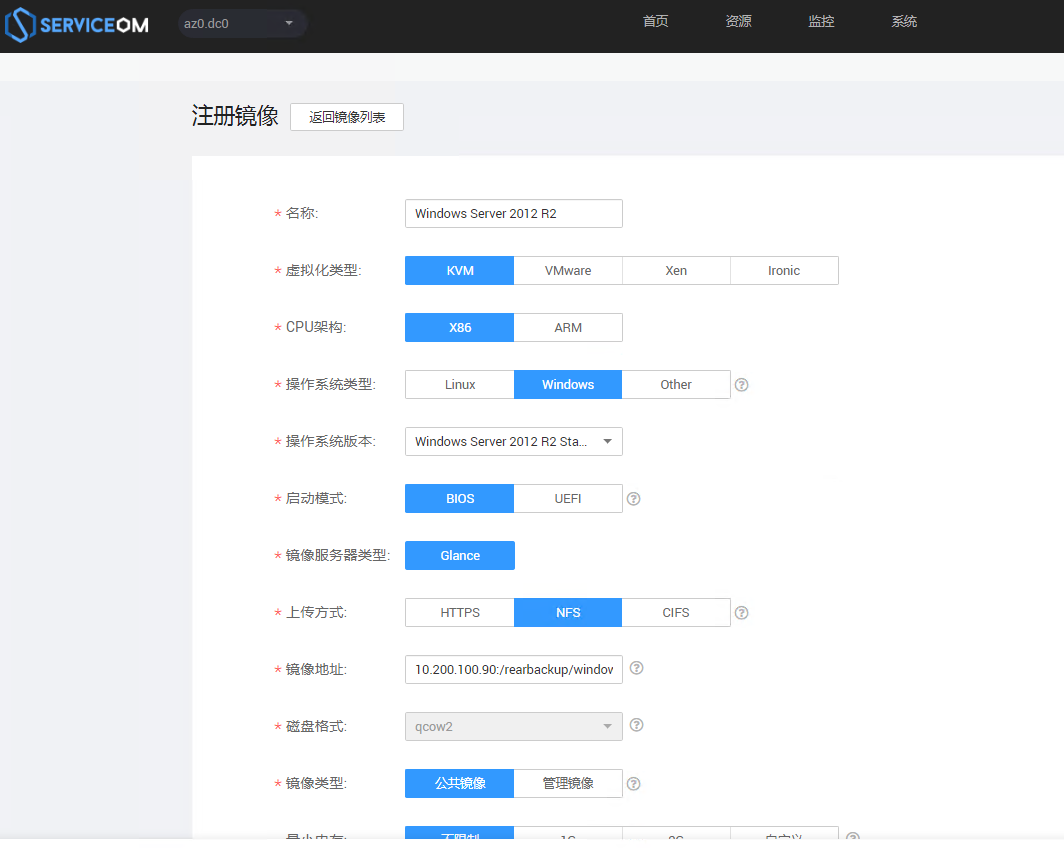This screenshot has width=1064, height=848.
Task: Select Other operating system type
Action: [676, 385]
